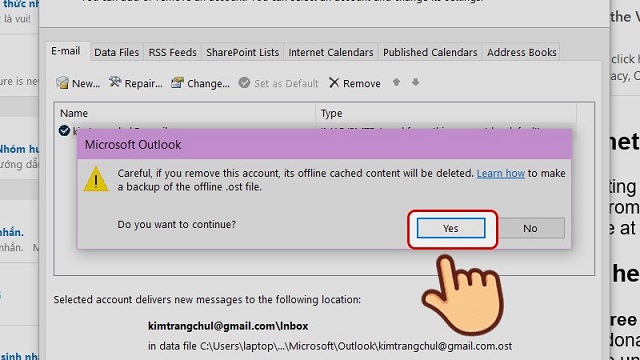The width and height of the screenshot is (640, 360).
Task: Switch to the E-mail tab
Action: (65, 51)
